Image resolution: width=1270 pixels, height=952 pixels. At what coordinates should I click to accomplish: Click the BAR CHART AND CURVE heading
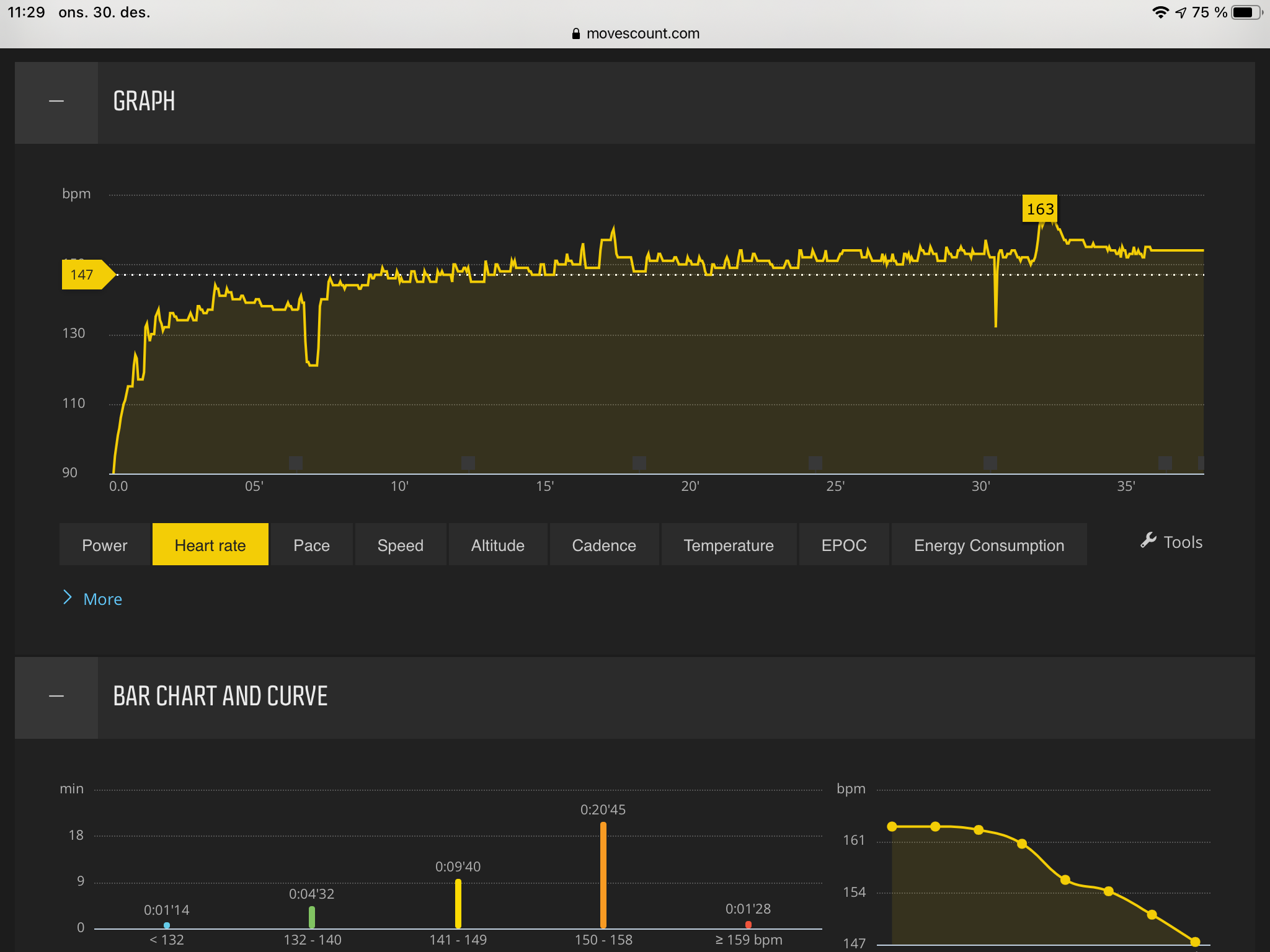coord(220,697)
